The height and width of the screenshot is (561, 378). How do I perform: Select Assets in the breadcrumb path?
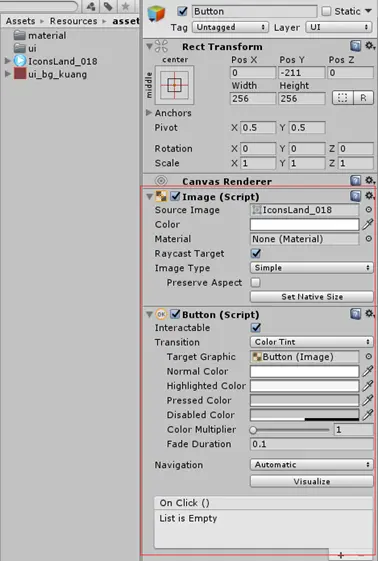point(20,21)
